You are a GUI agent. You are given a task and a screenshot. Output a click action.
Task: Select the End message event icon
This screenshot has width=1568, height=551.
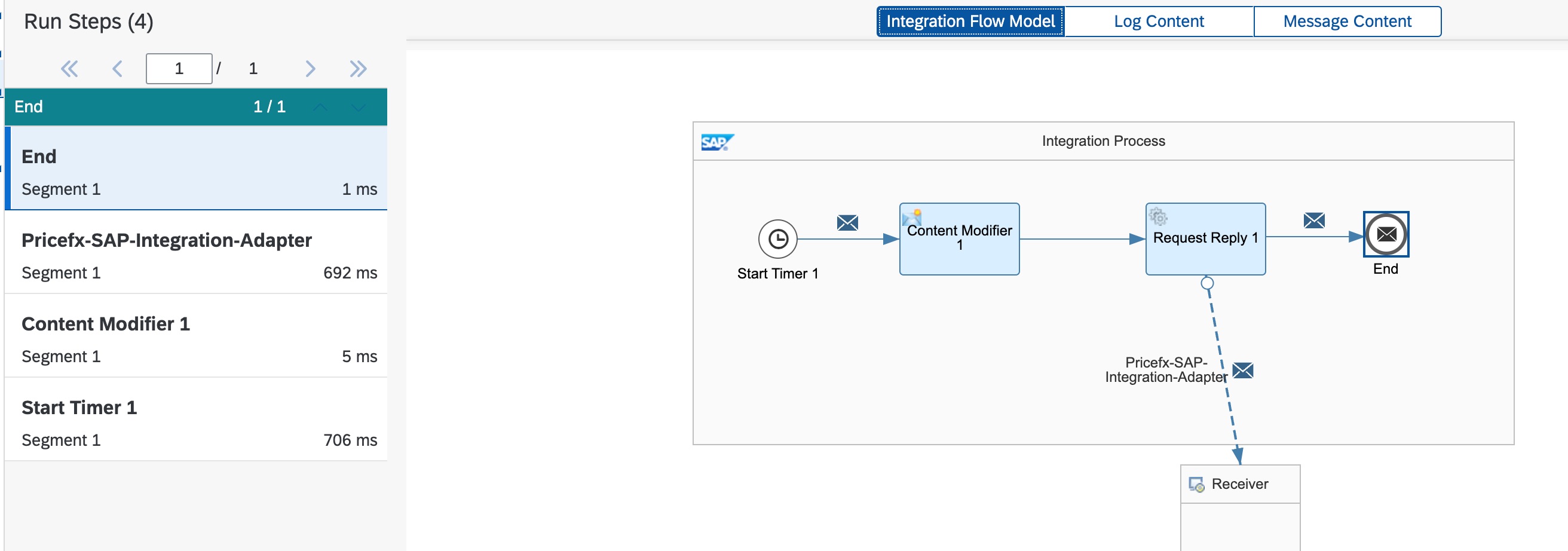coord(1385,234)
